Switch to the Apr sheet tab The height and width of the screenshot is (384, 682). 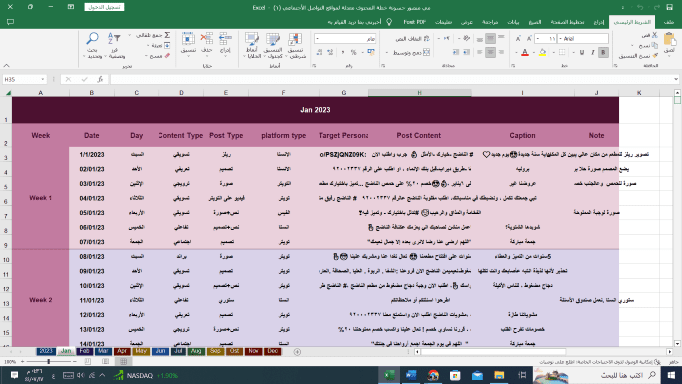122,351
